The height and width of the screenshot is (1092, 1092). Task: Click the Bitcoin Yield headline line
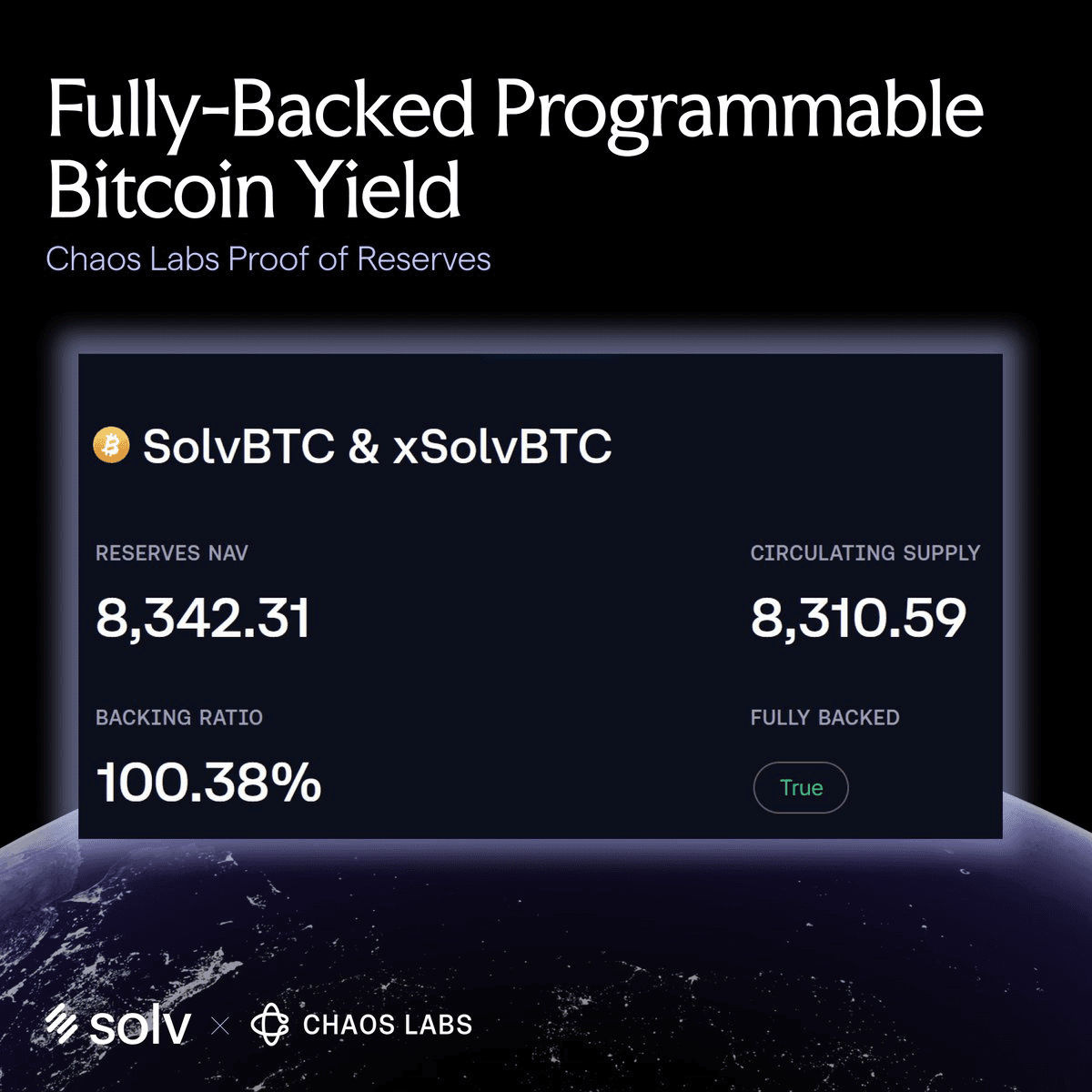pyautogui.click(x=254, y=189)
